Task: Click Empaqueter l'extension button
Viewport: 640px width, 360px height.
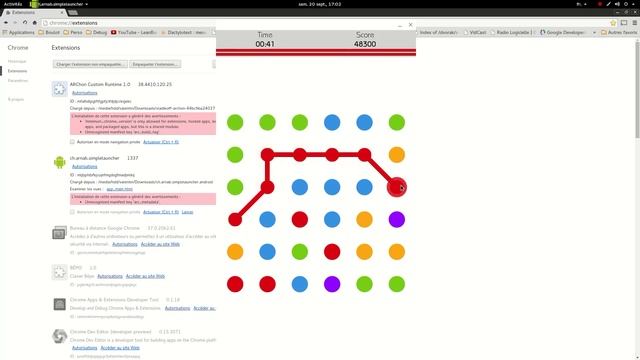Action: [x=155, y=64]
